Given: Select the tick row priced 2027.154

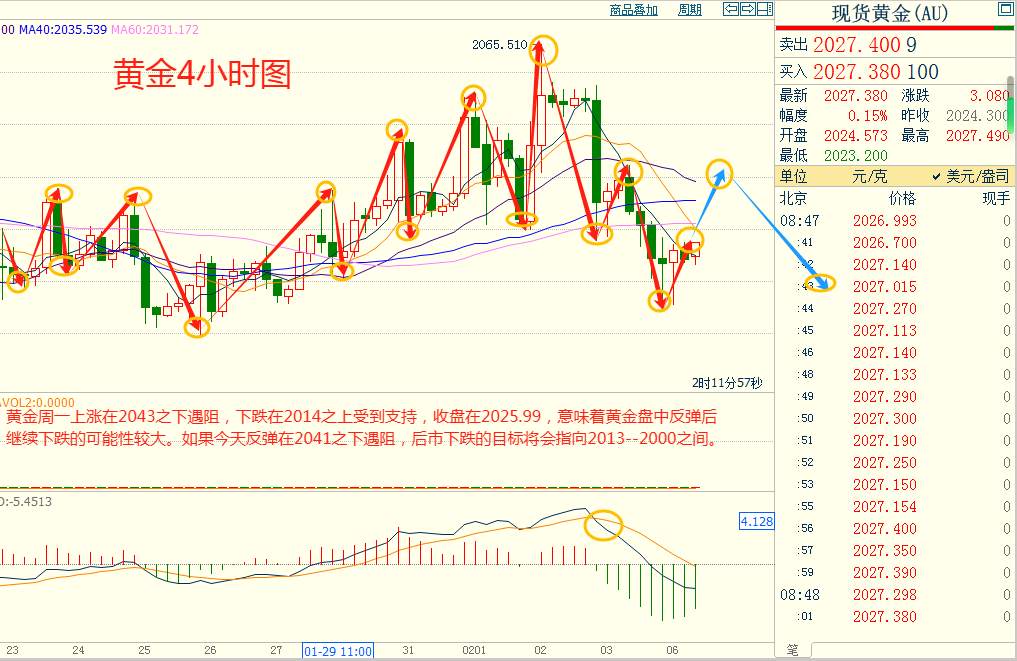Looking at the screenshot, I should (895, 507).
